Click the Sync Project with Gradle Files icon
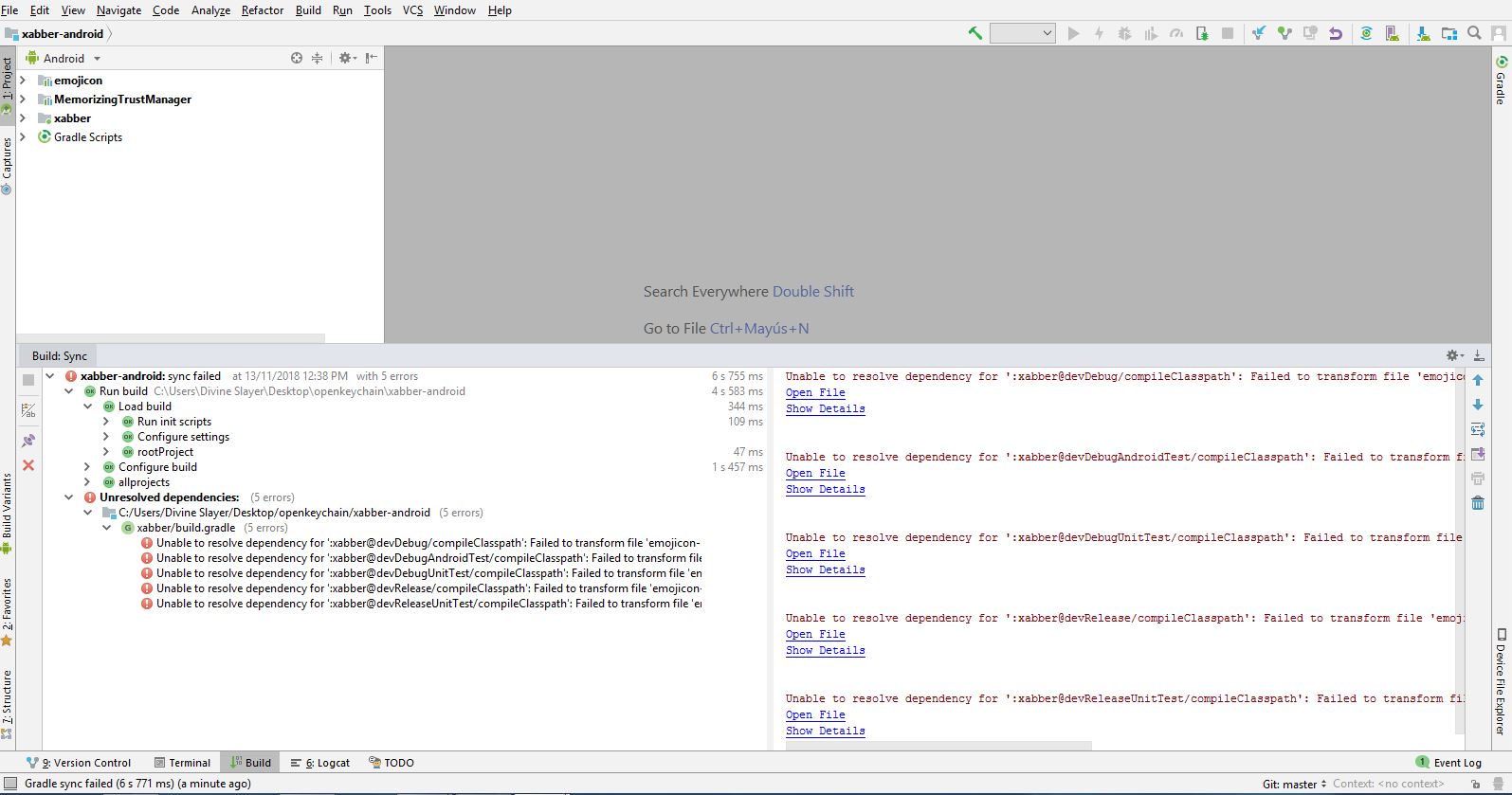This screenshot has height=795, width=1512. coord(1366,33)
